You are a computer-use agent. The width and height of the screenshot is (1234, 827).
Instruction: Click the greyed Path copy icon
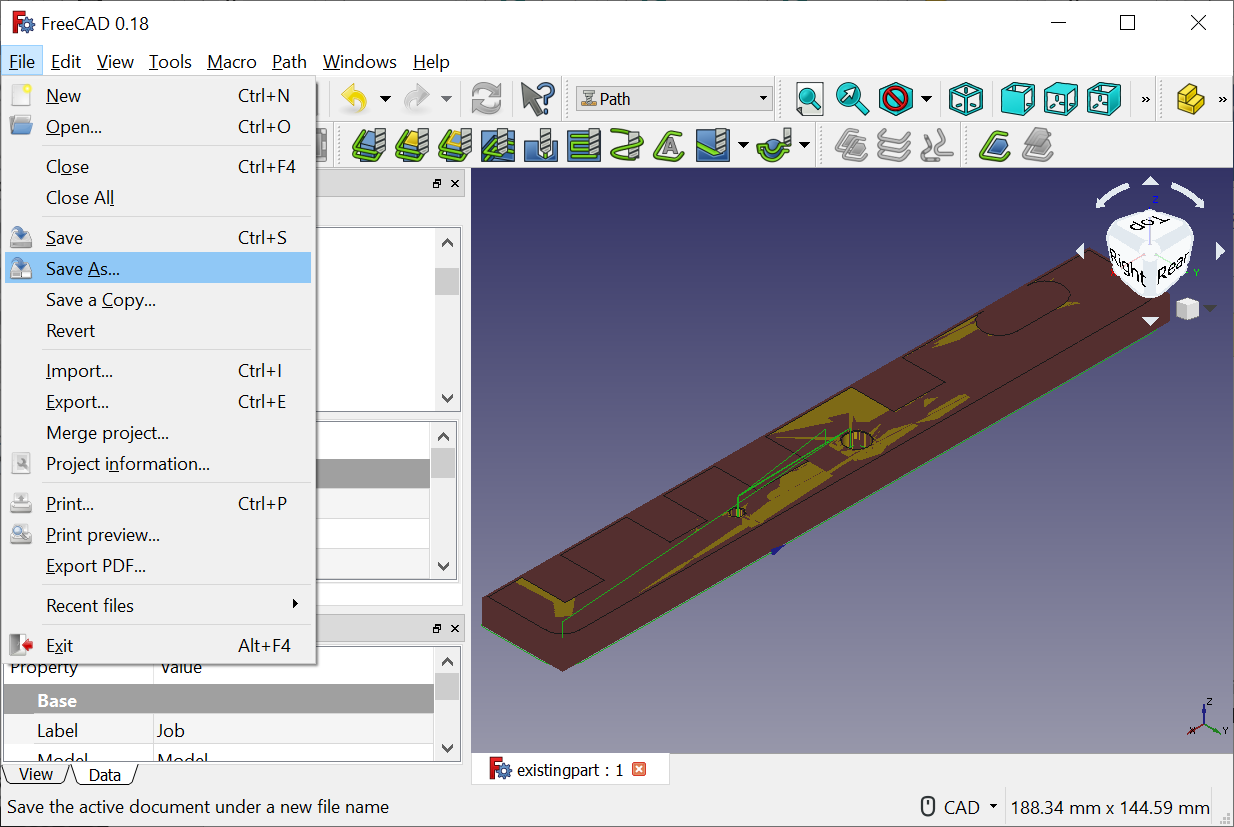(851, 145)
